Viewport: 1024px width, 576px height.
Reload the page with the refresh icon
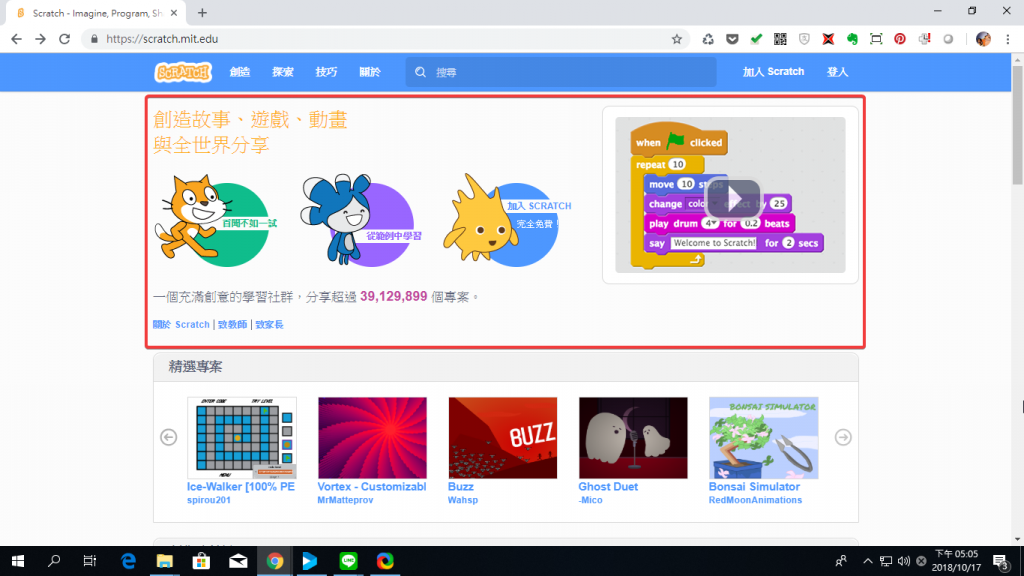tap(64, 39)
